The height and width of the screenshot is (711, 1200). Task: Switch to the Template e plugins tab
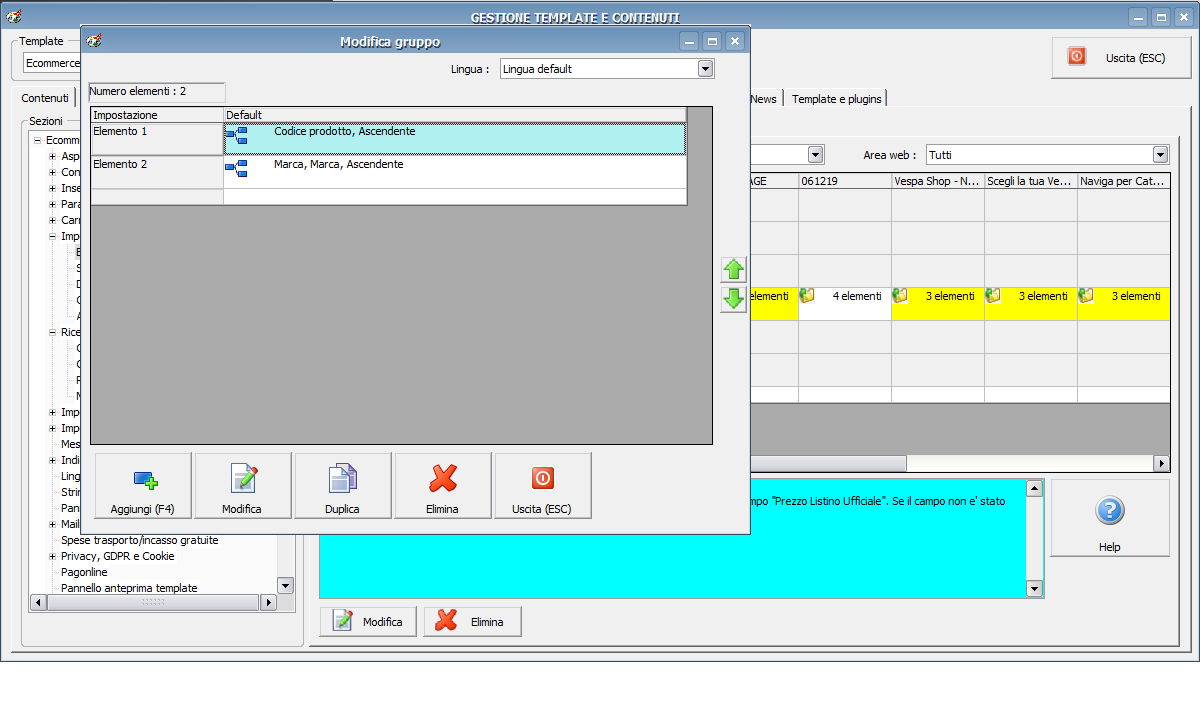[x=835, y=99]
